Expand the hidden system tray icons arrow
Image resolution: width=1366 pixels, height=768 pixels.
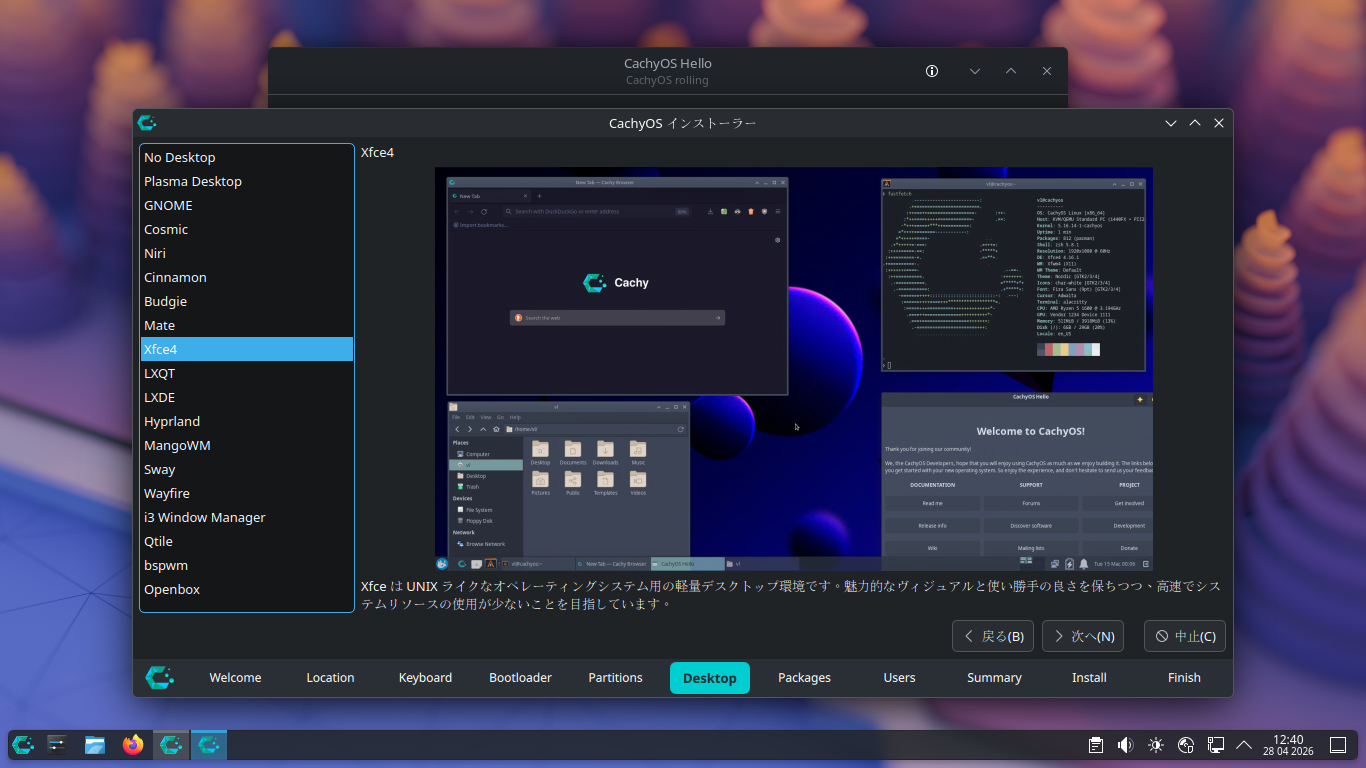click(x=1244, y=745)
